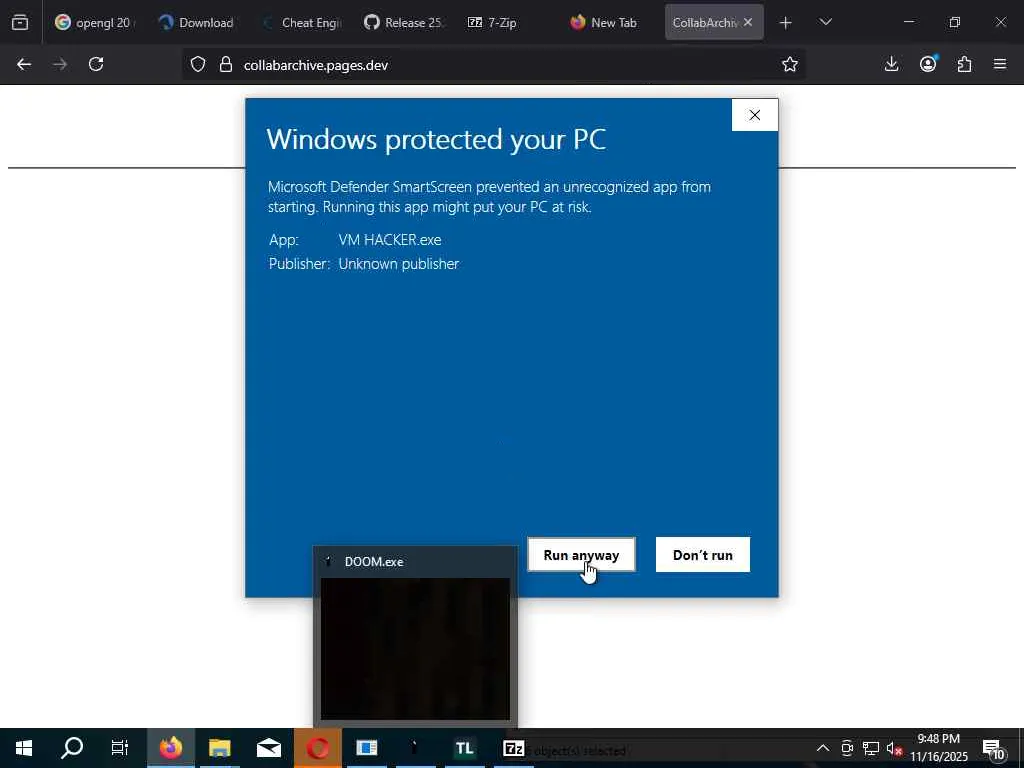Viewport: 1024px width, 768px height.
Task: Switch to the opengl 20 tab
Action: 95,22
